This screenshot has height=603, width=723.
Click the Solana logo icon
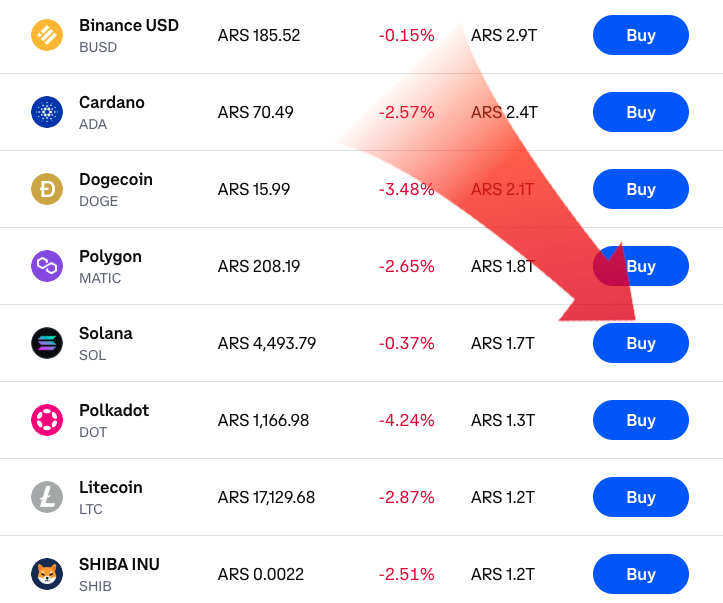click(x=47, y=343)
